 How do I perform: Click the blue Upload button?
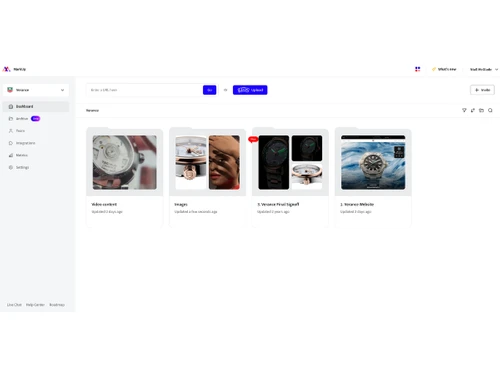click(250, 90)
